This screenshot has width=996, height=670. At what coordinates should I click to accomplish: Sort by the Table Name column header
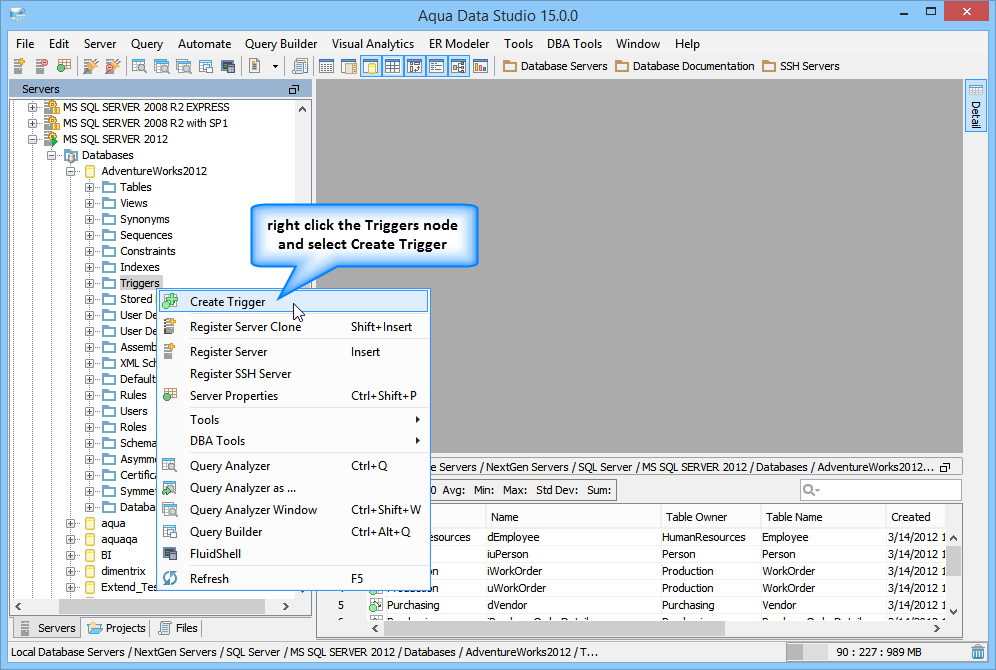(x=823, y=517)
